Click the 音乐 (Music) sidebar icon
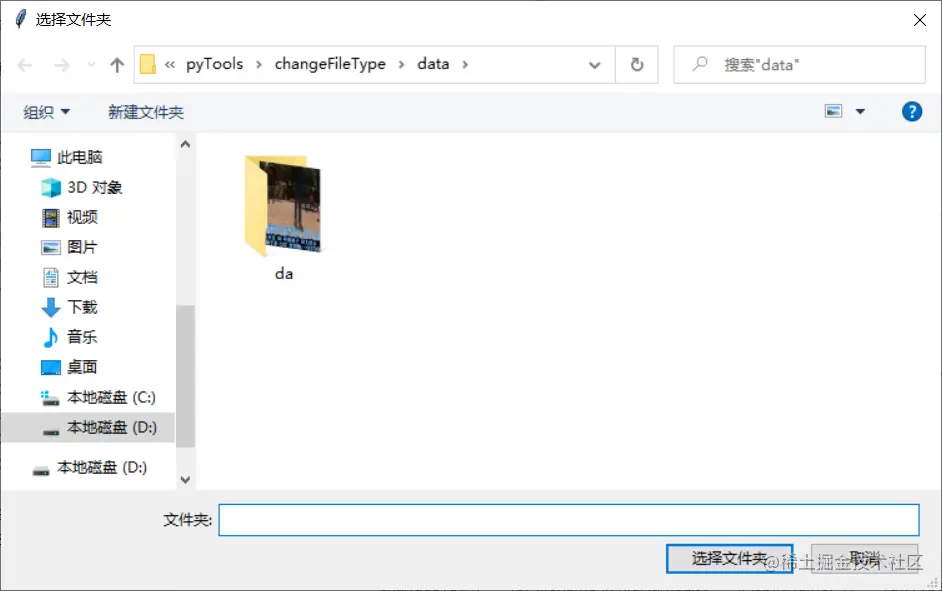942x591 pixels. 51,337
